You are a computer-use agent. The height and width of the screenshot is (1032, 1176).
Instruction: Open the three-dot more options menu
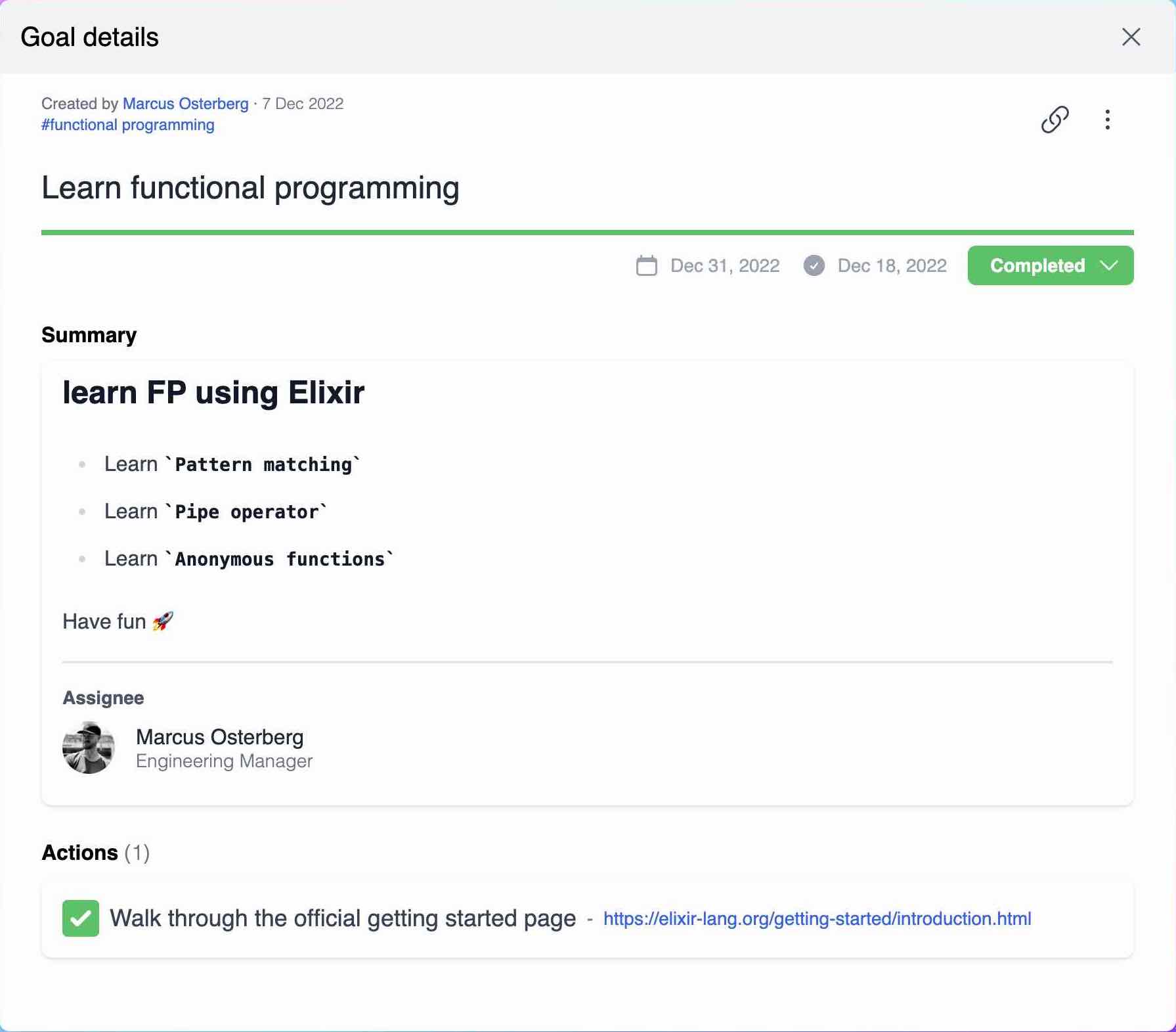coord(1107,120)
